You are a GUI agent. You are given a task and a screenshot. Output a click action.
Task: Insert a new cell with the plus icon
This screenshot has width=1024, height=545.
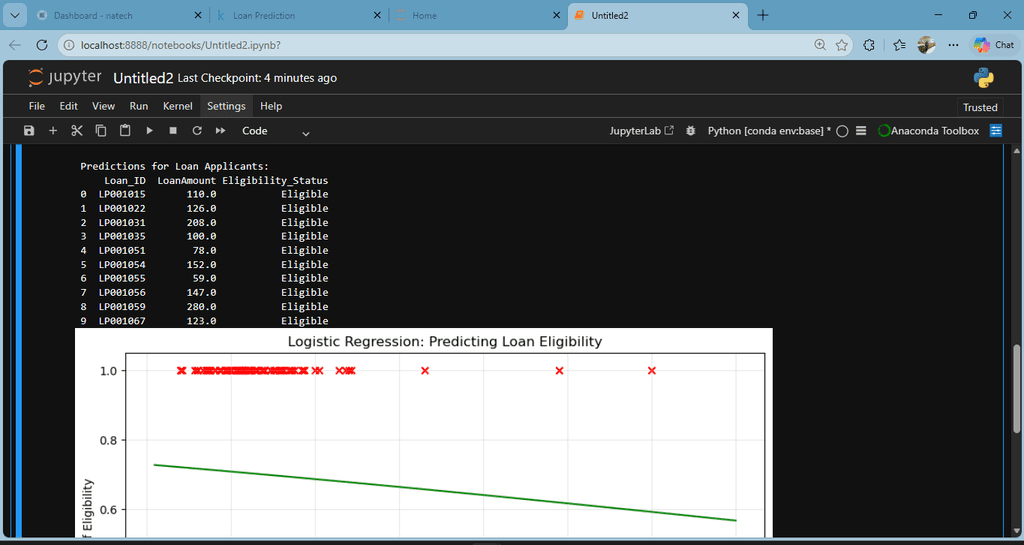(53, 131)
